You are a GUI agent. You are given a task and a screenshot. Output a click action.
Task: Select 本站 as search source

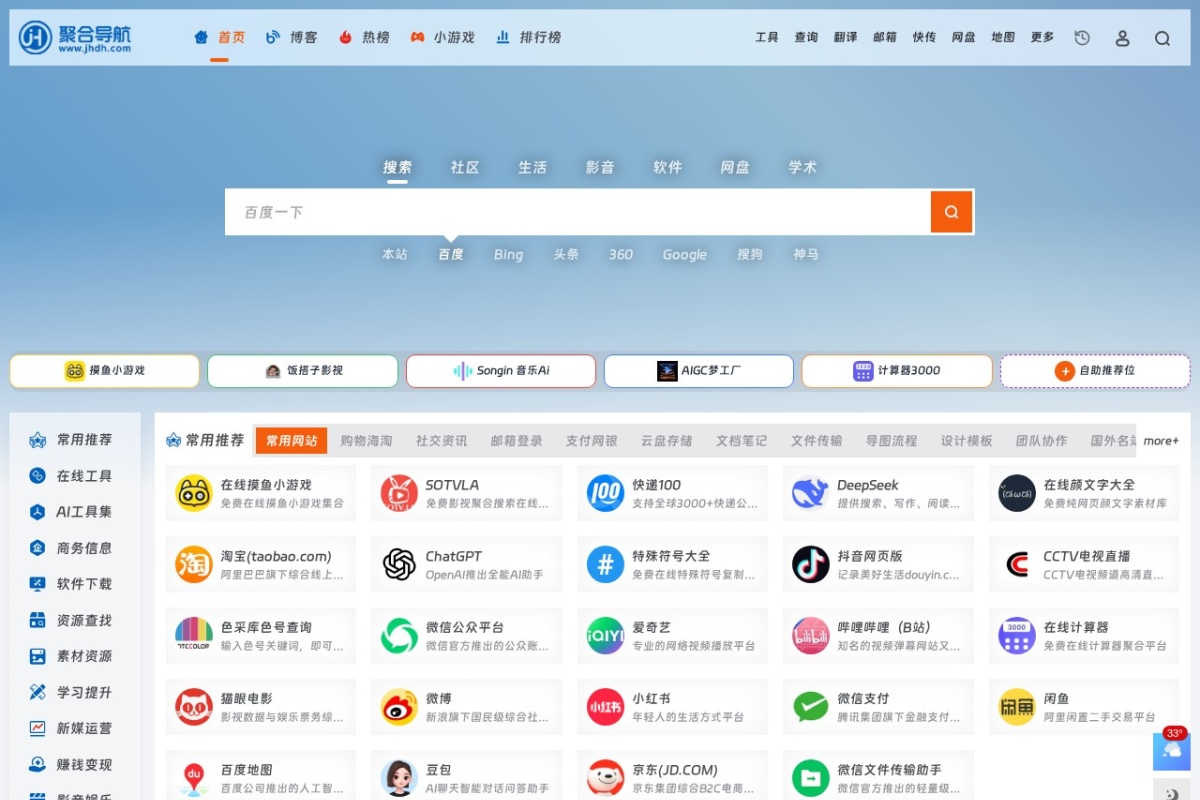[x=395, y=255]
